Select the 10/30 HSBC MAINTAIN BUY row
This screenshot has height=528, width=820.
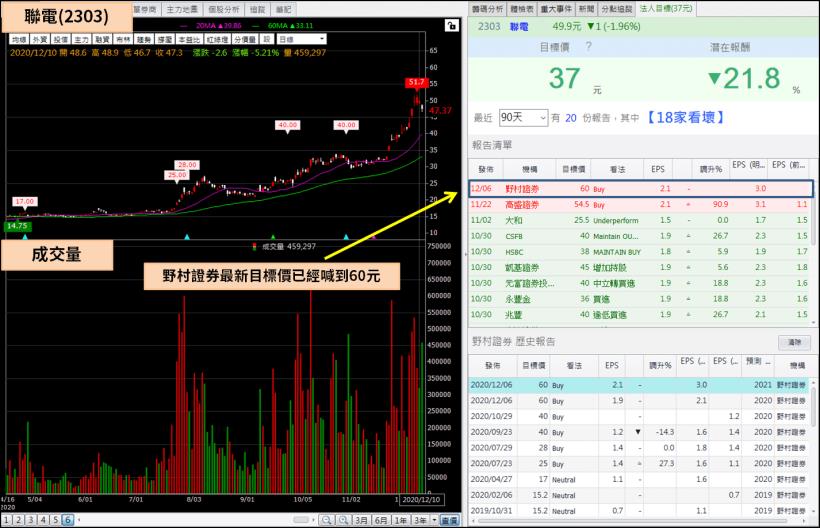pyautogui.click(x=641, y=251)
